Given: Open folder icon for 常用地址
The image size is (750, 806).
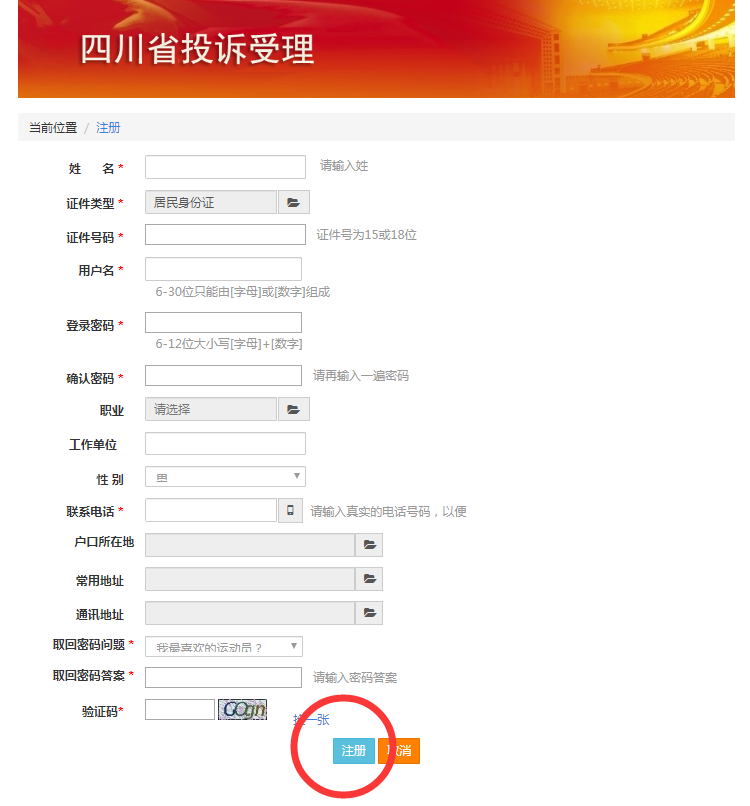Looking at the screenshot, I should (369, 579).
